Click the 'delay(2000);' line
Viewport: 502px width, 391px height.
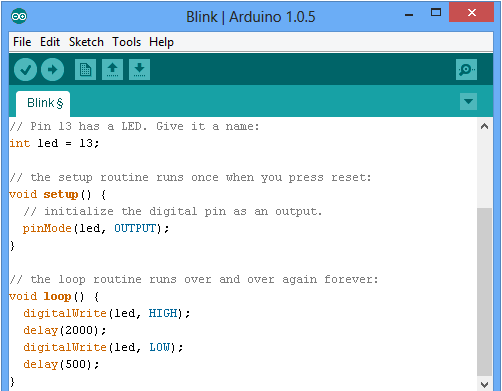pyautogui.click(x=65, y=330)
